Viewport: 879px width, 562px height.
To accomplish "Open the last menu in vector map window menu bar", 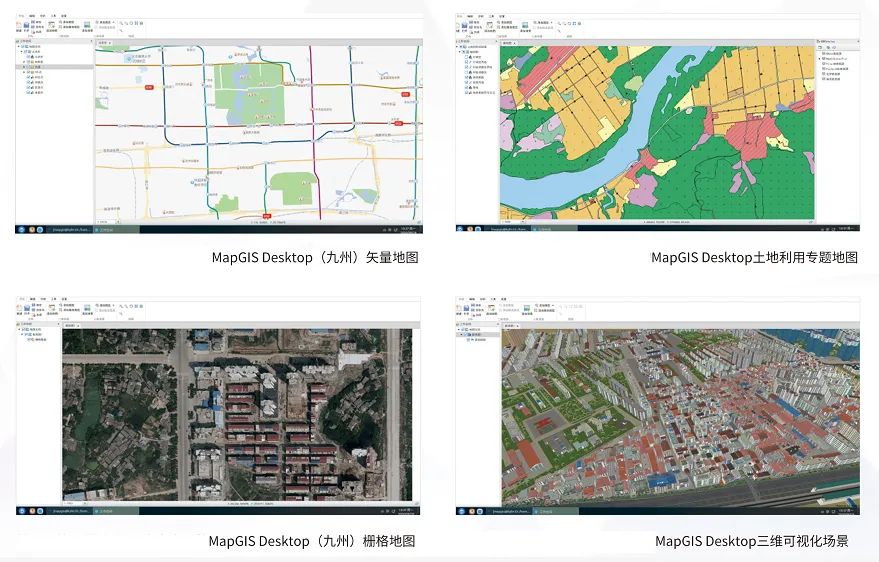I will tap(64, 16).
